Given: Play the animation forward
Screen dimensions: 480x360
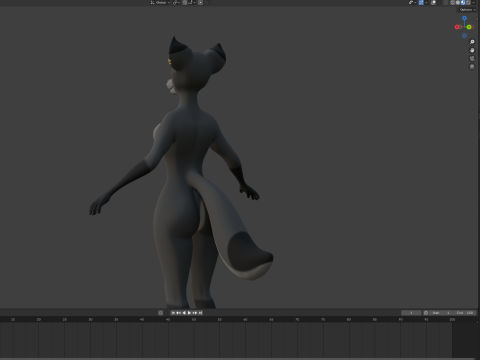Looking at the screenshot, I should click(189, 313).
